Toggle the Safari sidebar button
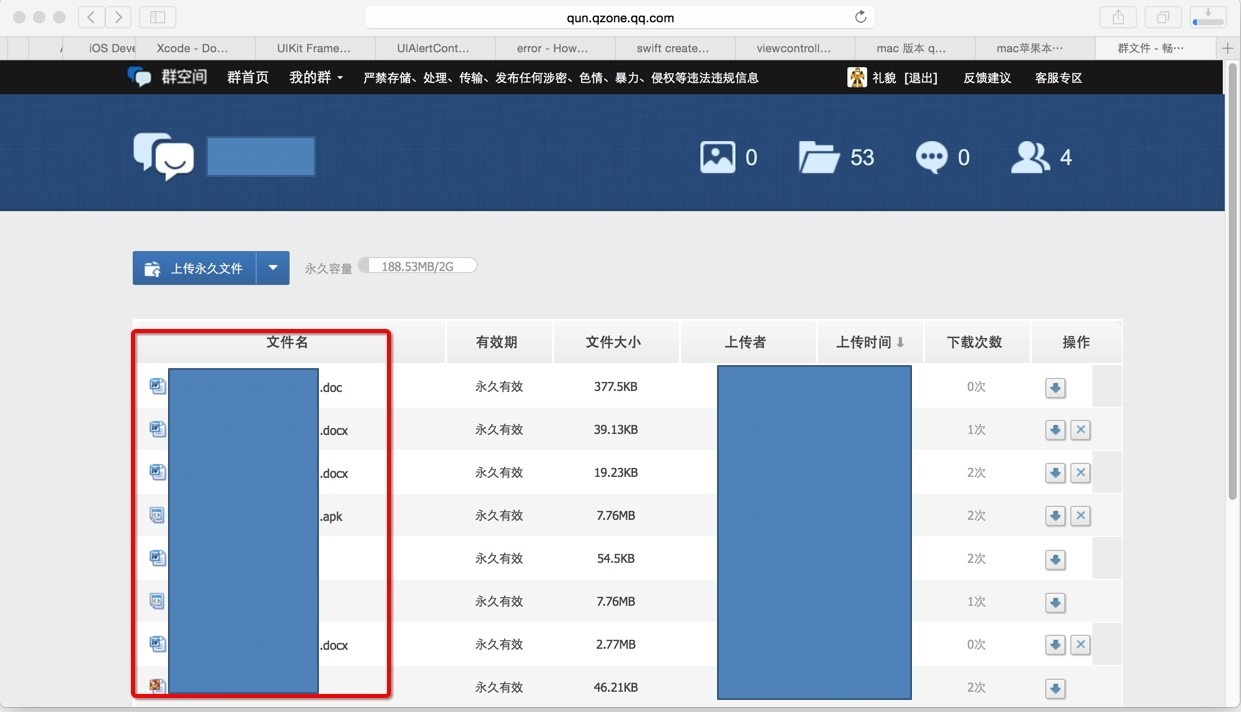Viewport: 1241px width, 712px height. 157,17
